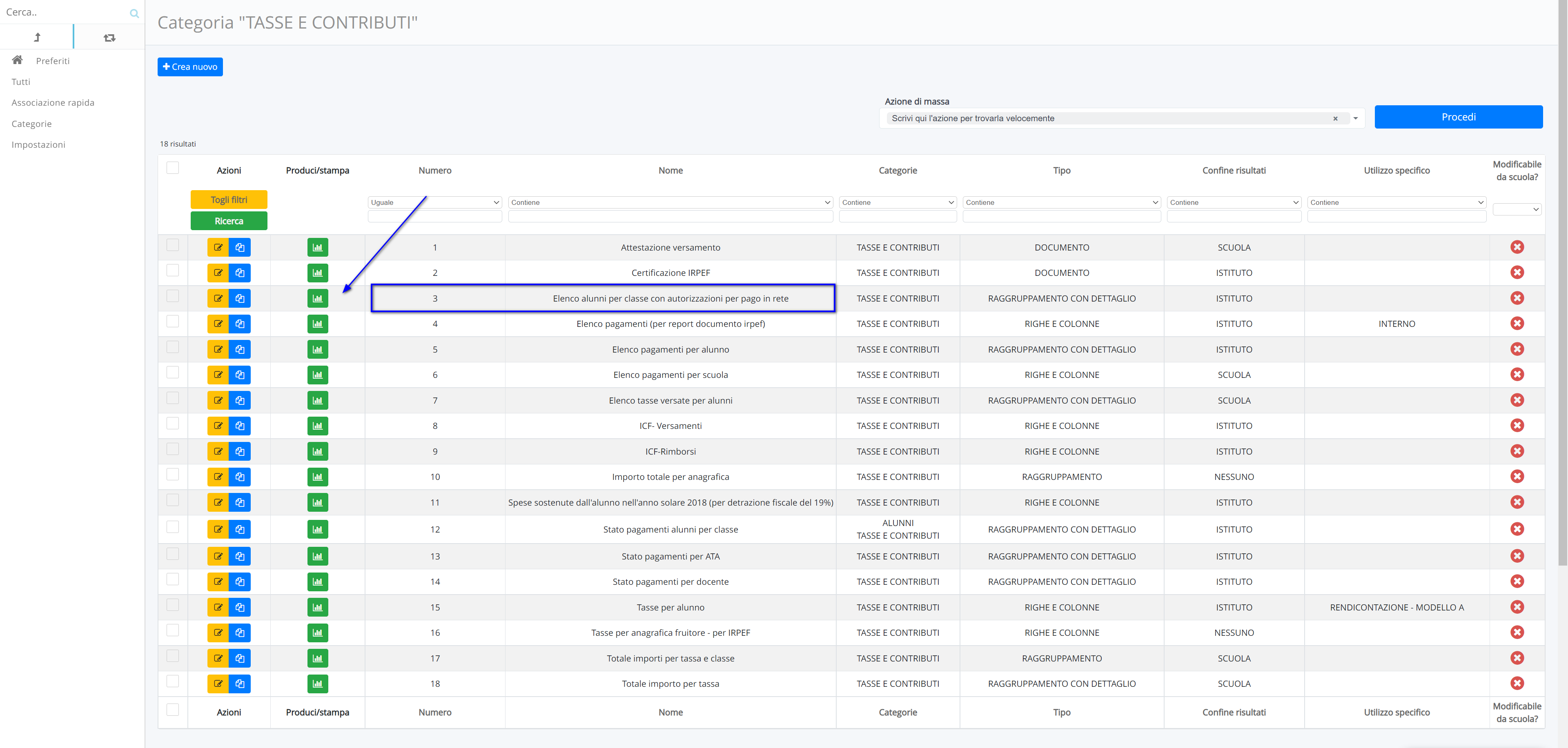Image resolution: width=1568 pixels, height=748 pixels.
Task: Duplicate the ICF- Versamenti report
Action: tap(240, 426)
